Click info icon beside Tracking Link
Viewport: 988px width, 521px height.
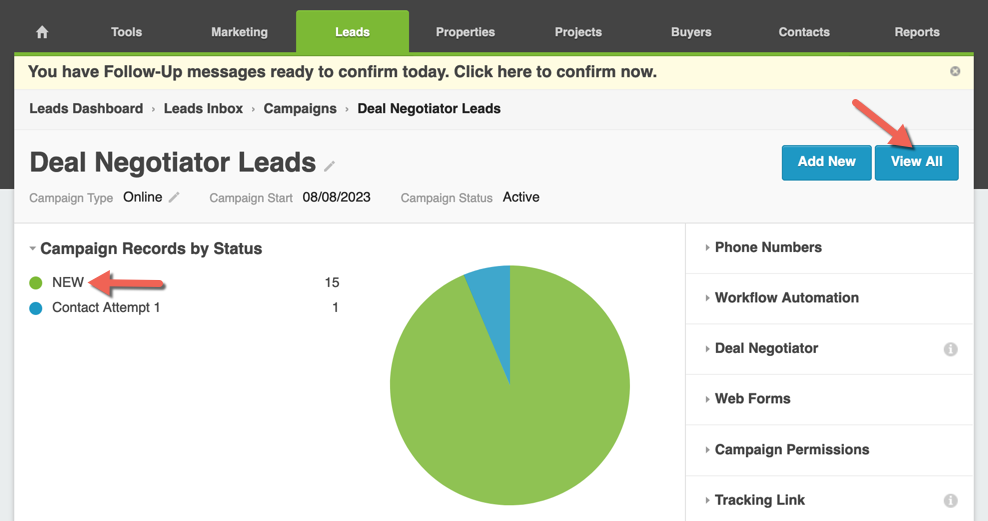tap(950, 500)
